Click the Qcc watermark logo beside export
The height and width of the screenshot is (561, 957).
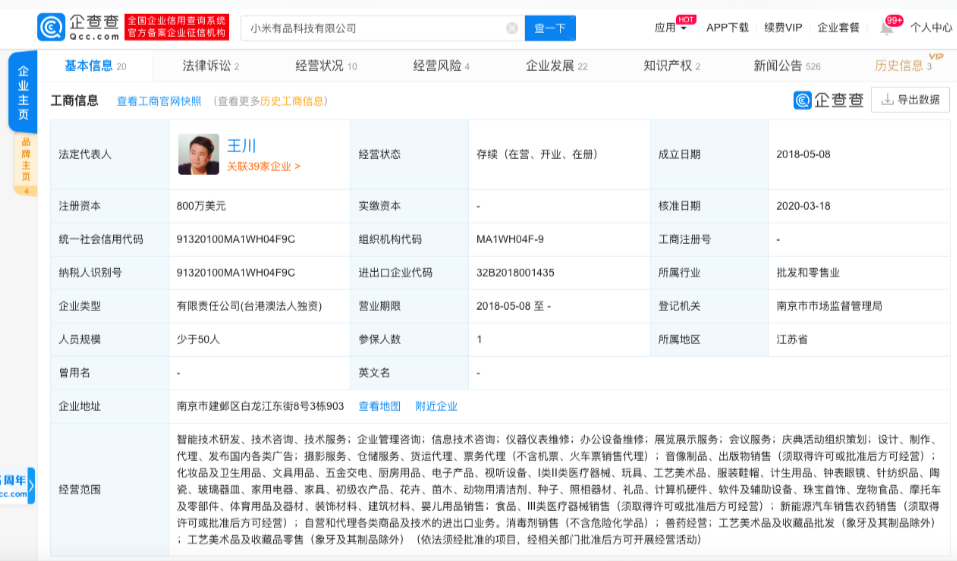(x=828, y=100)
